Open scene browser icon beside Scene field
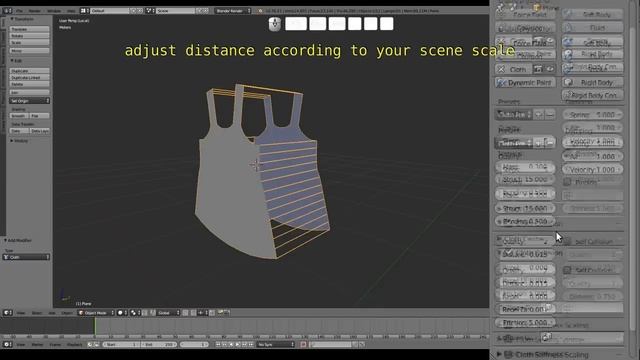640x360 pixels. coord(149,11)
